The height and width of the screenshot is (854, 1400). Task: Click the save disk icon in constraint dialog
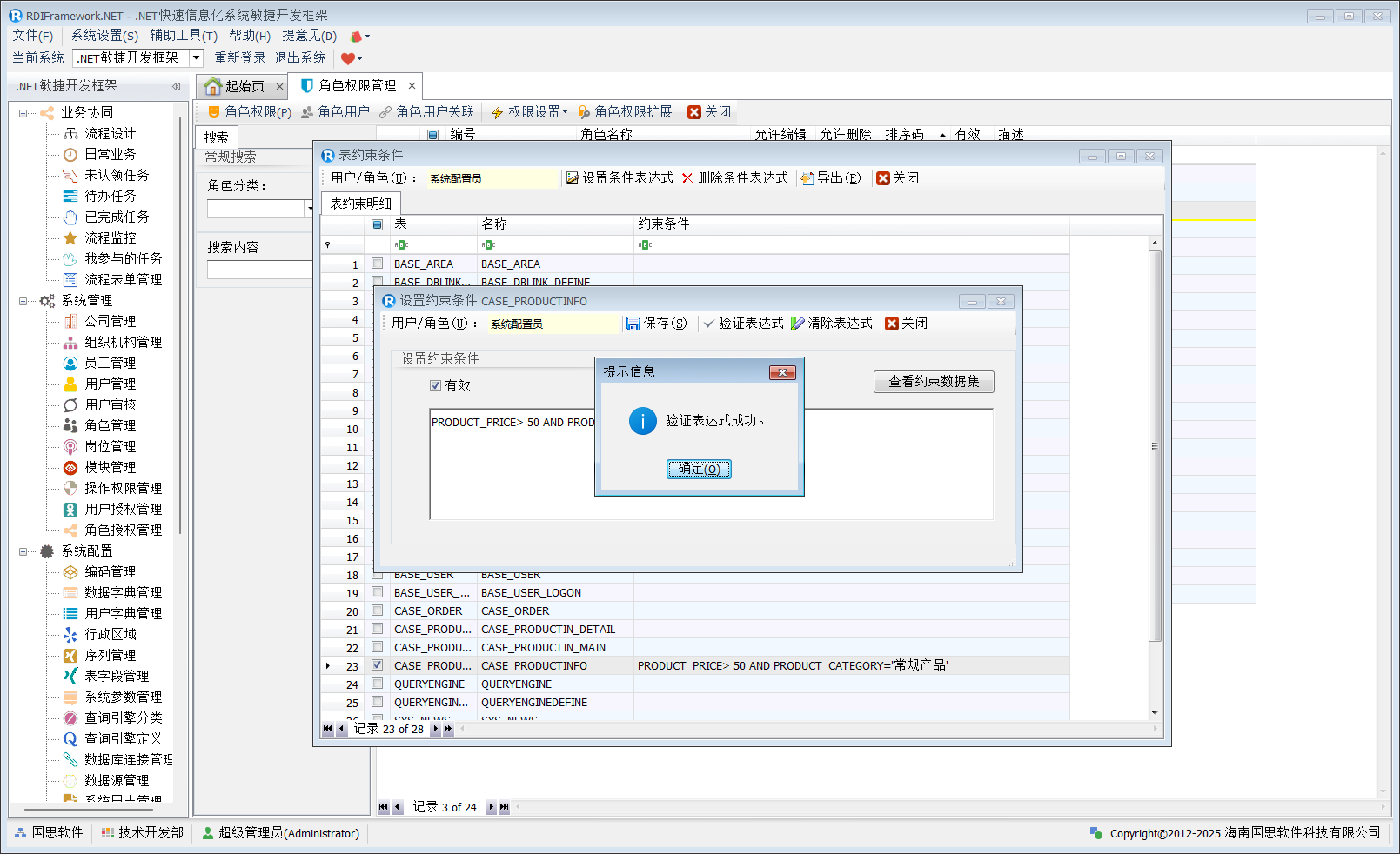[633, 324]
